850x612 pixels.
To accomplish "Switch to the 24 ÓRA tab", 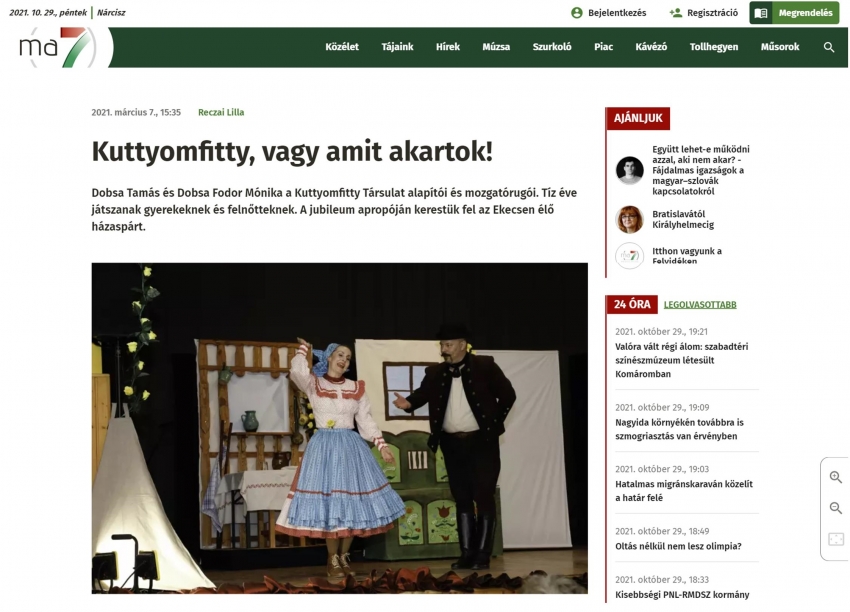I will [632, 304].
